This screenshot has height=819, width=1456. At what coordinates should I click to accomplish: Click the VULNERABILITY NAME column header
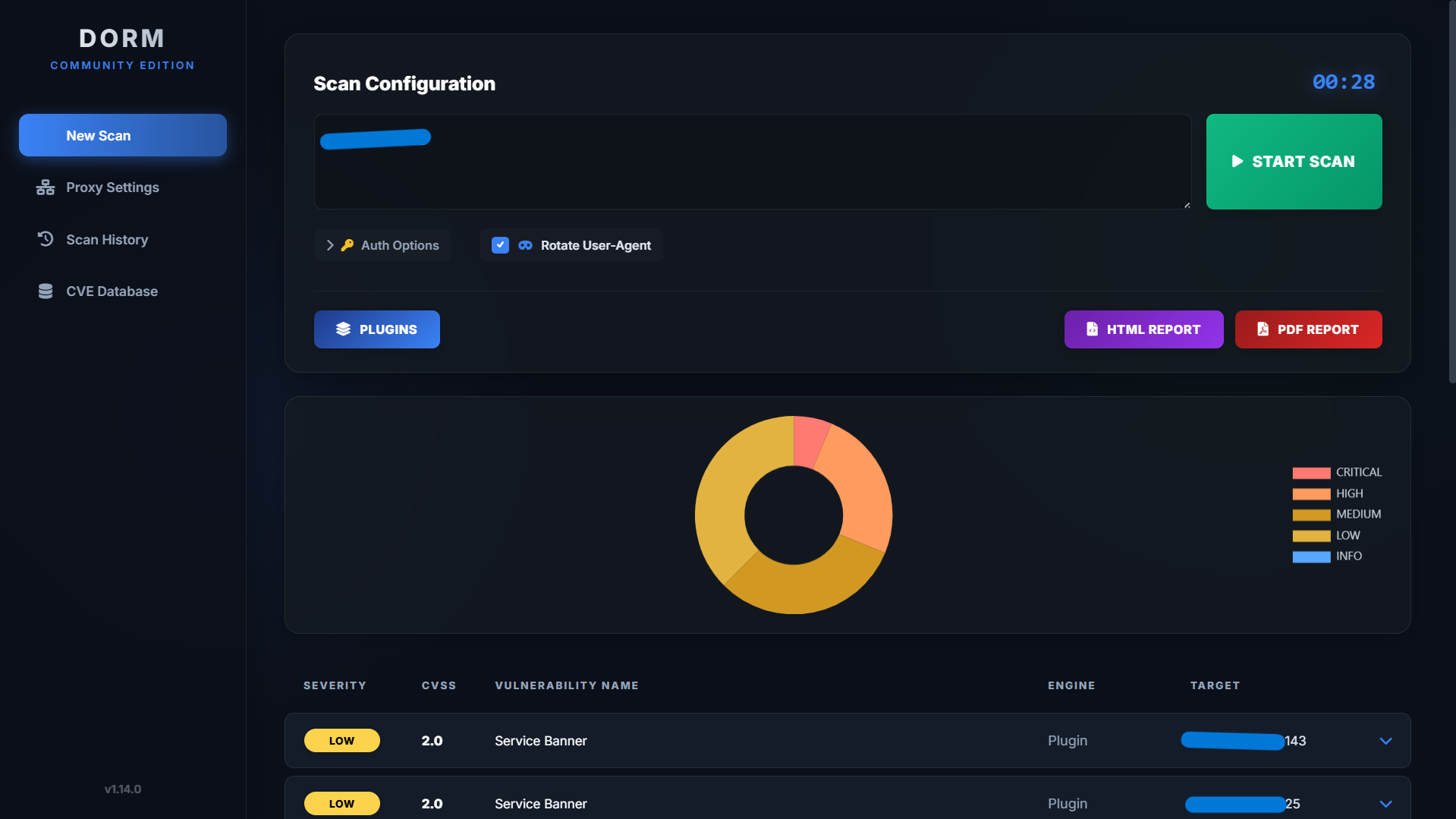tap(567, 685)
